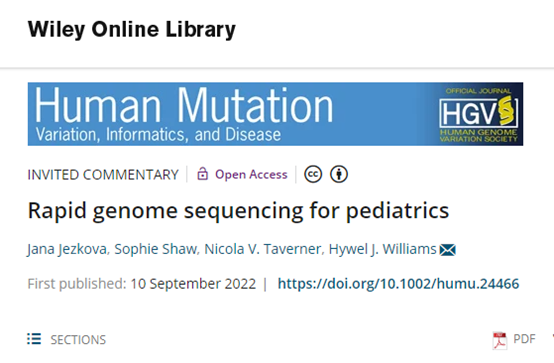The image size is (554, 363).
Task: Click the Sections list icon
Action: 34,339
